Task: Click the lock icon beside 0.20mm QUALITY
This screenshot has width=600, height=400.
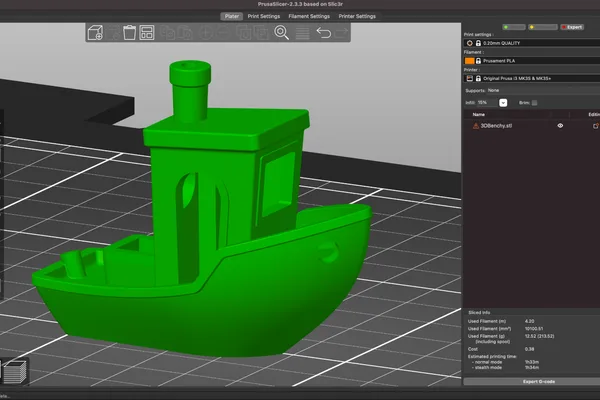Action: tap(478, 43)
